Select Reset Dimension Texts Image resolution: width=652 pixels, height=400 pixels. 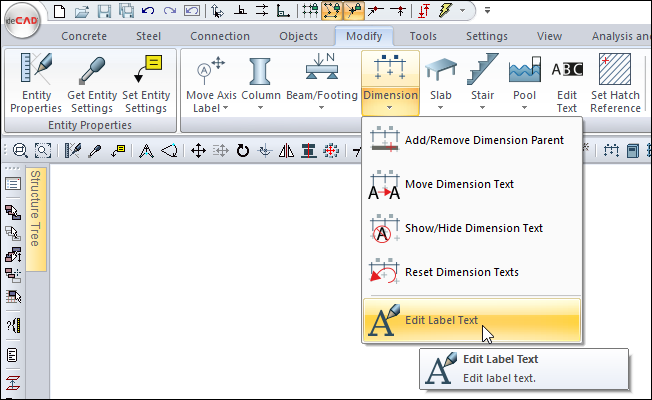pos(472,272)
